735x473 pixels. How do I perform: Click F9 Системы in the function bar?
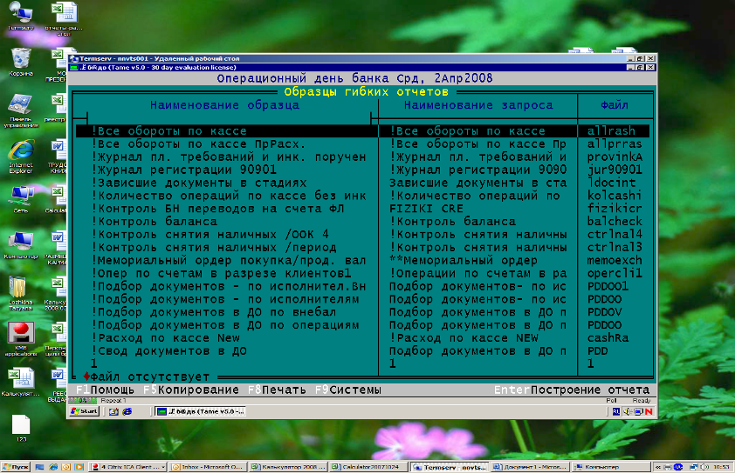coord(349,390)
